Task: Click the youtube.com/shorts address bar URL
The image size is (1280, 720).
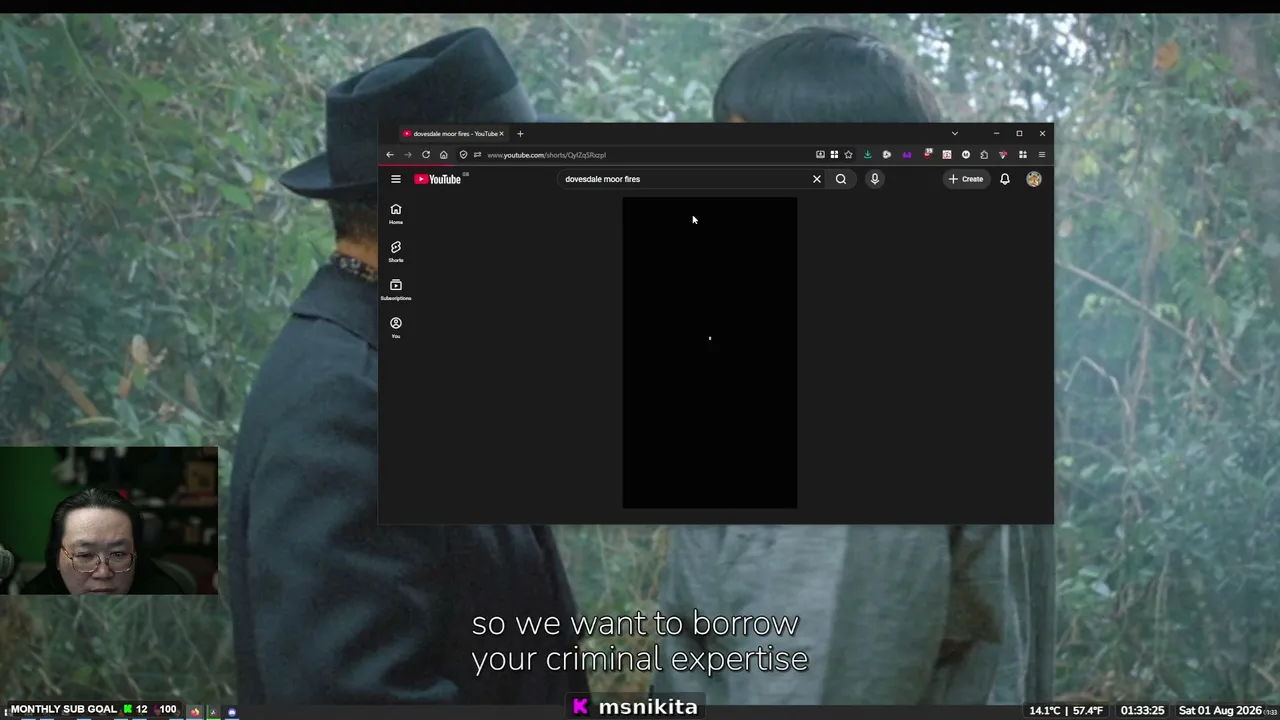Action: click(x=546, y=155)
